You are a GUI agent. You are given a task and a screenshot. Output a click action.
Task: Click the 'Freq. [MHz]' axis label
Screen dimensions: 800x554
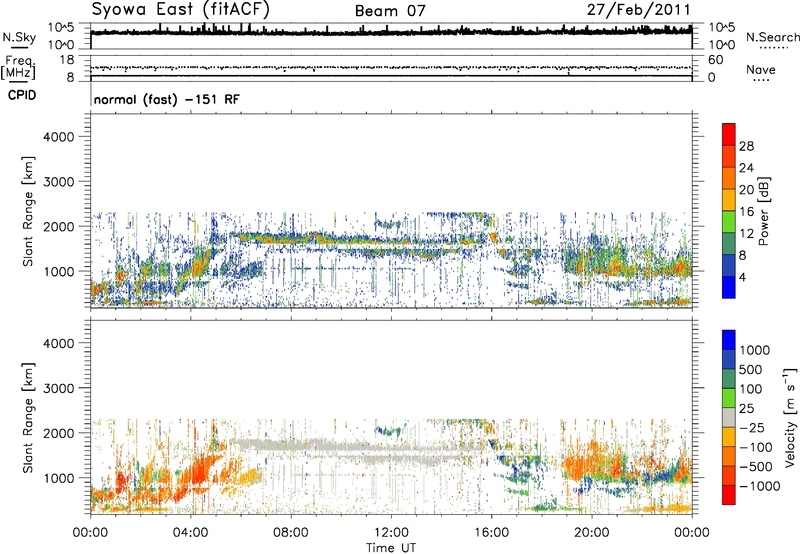point(18,67)
